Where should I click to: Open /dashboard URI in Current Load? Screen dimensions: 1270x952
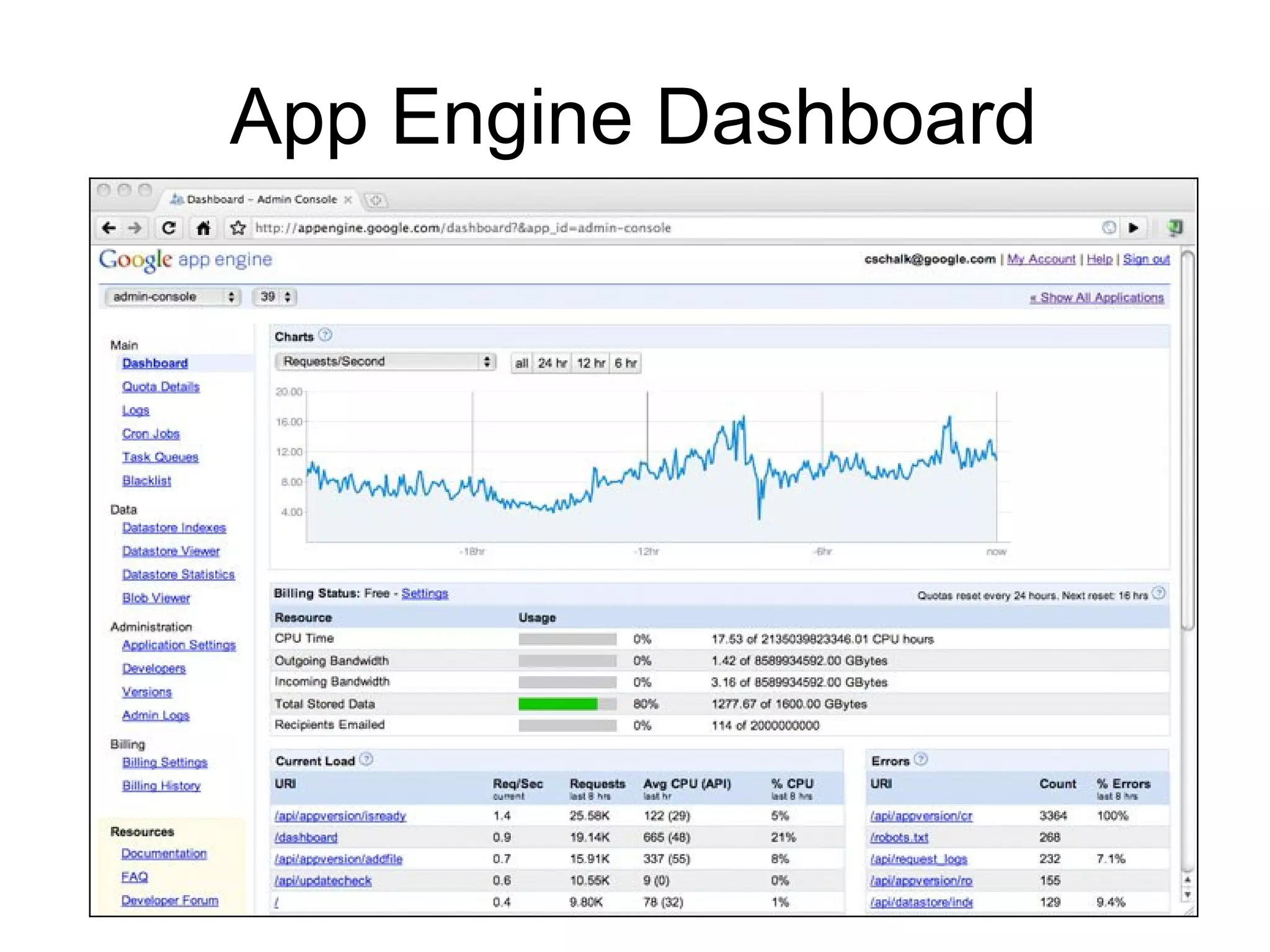click(x=306, y=838)
